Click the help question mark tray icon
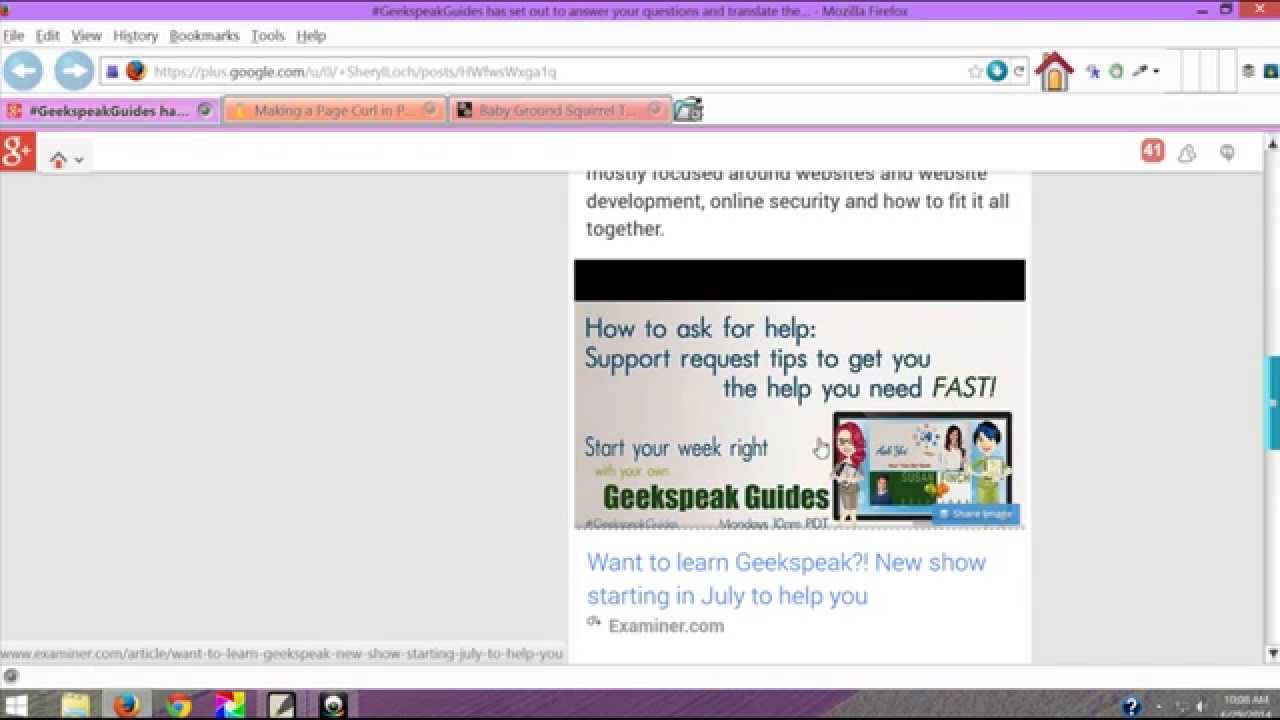1280x720 pixels. pyautogui.click(x=1131, y=706)
